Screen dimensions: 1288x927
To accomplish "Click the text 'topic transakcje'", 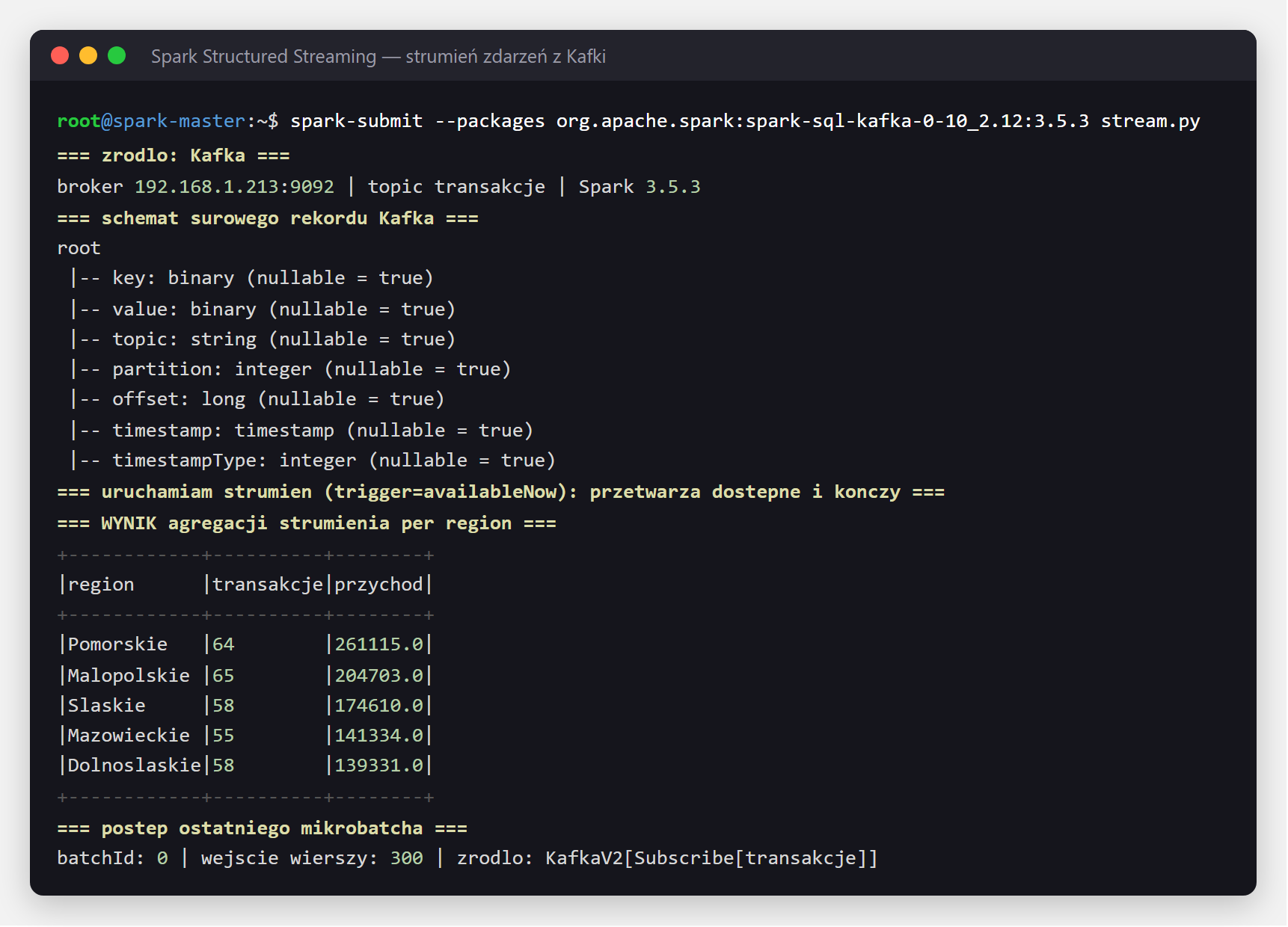I will (x=456, y=187).
